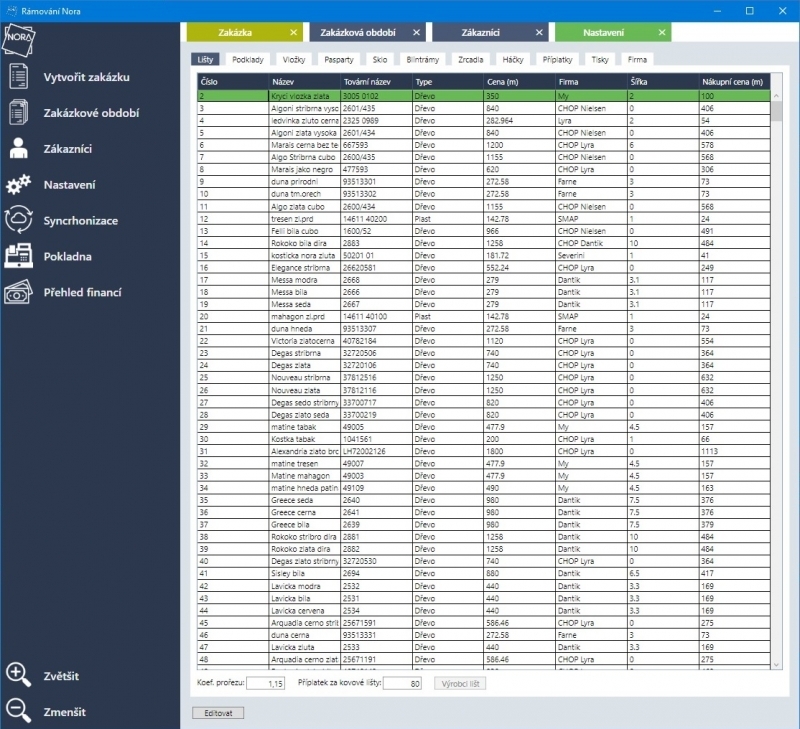Open the Pokladna cash register icon
The width and height of the screenshot is (800, 729).
point(18,256)
